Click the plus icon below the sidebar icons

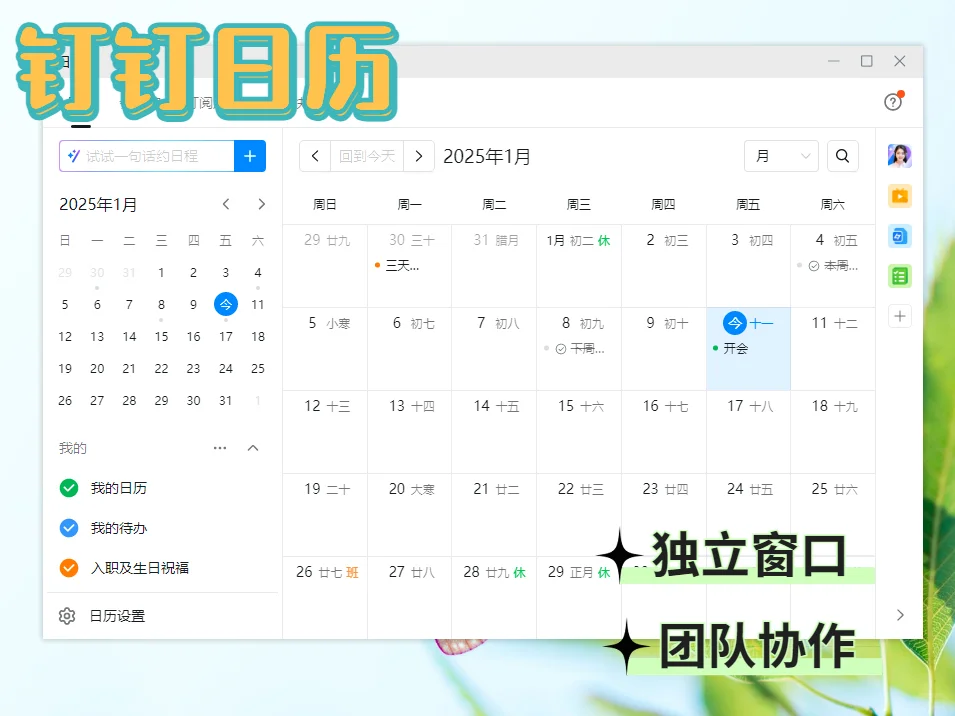coord(899,315)
